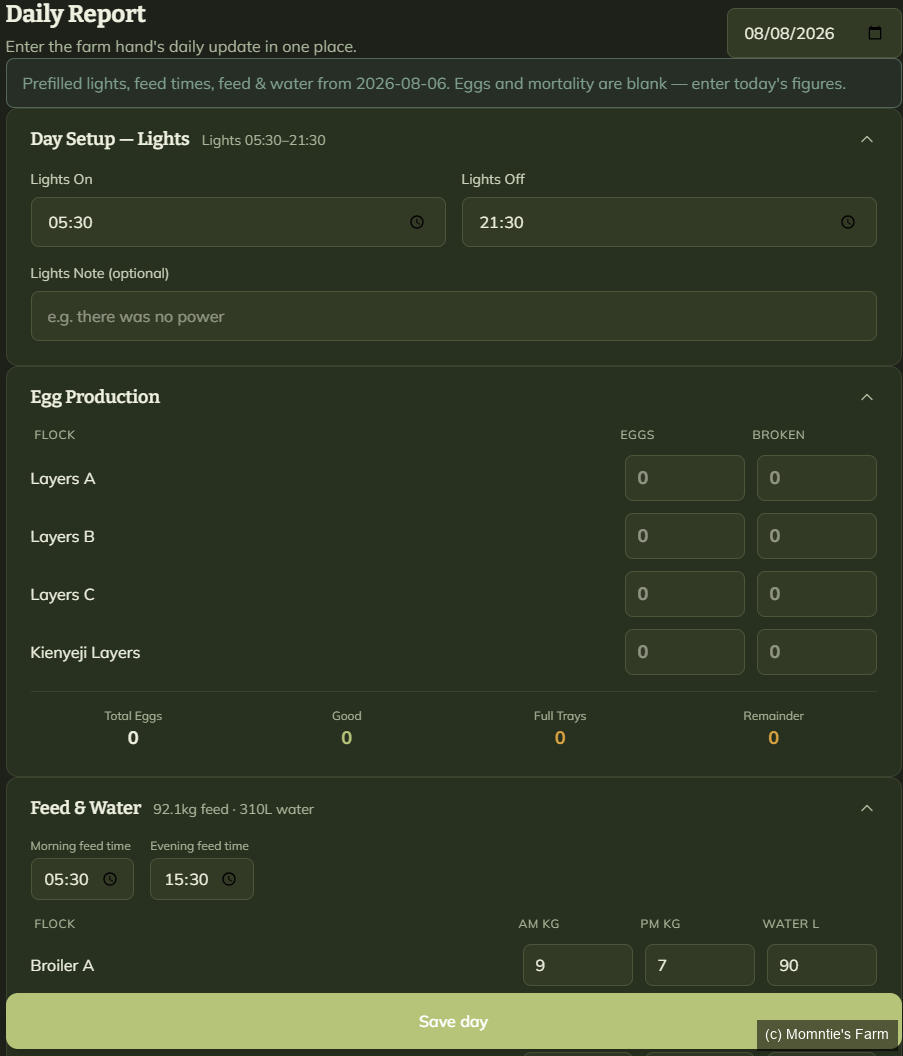Click the 'Lights 05:30–21:30' summary text
The height and width of the screenshot is (1056, 903).
point(263,140)
